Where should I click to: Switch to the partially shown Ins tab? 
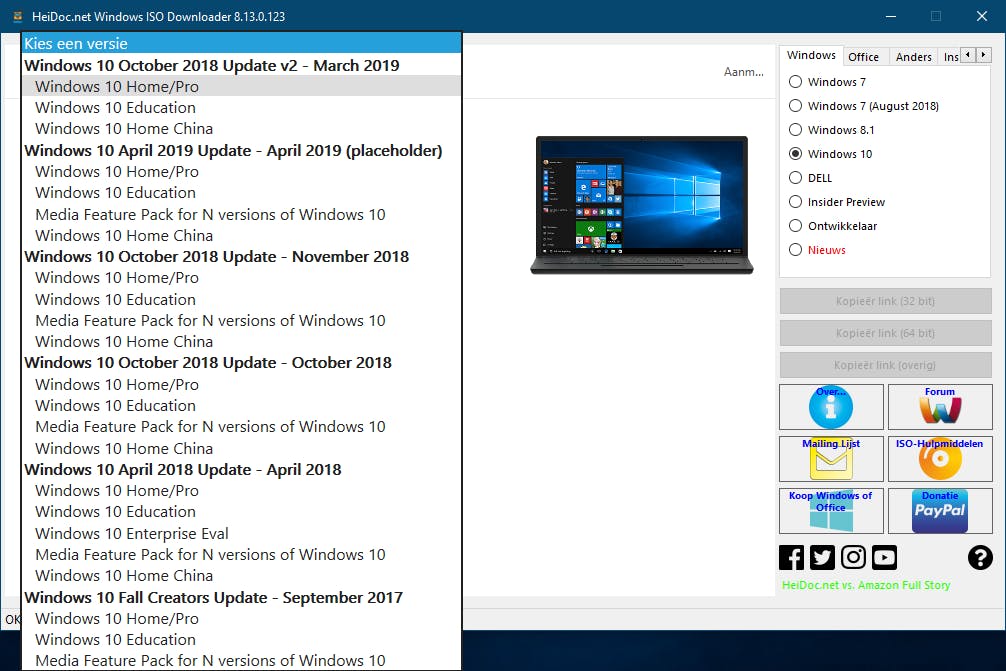[950, 57]
